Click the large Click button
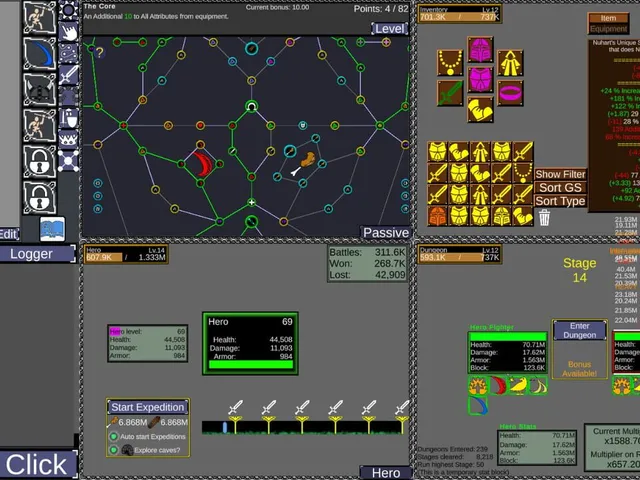Screen dimensions: 640x480 coord(38,464)
